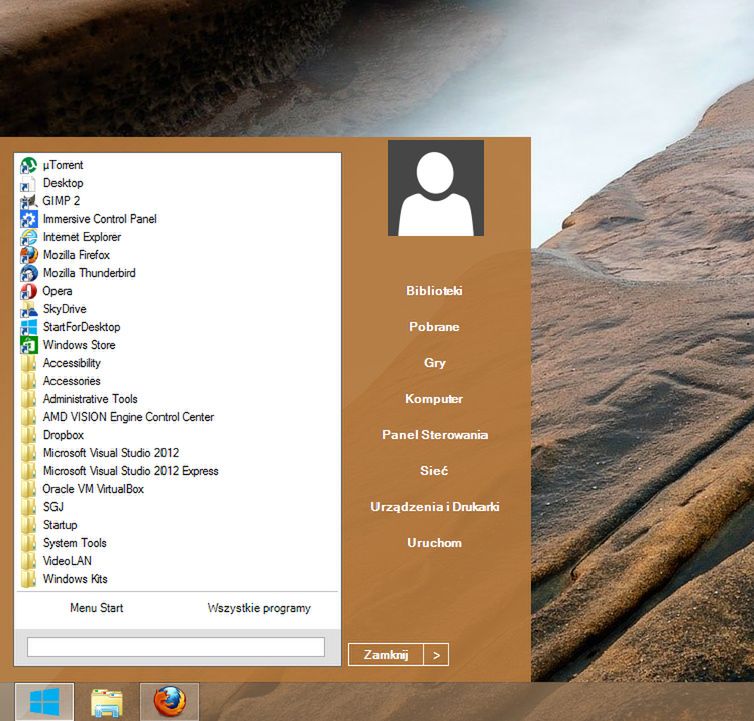Click the Administrative Tools folder icon

click(x=28, y=399)
